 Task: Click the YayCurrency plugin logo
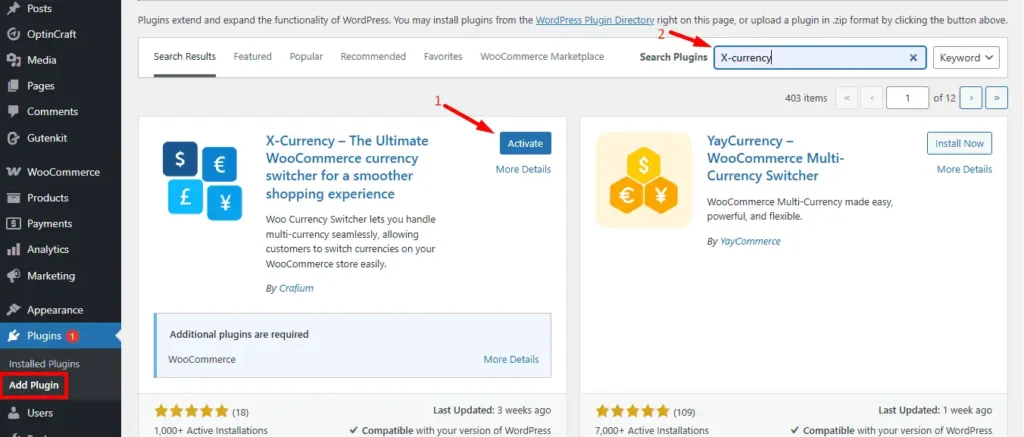point(643,180)
